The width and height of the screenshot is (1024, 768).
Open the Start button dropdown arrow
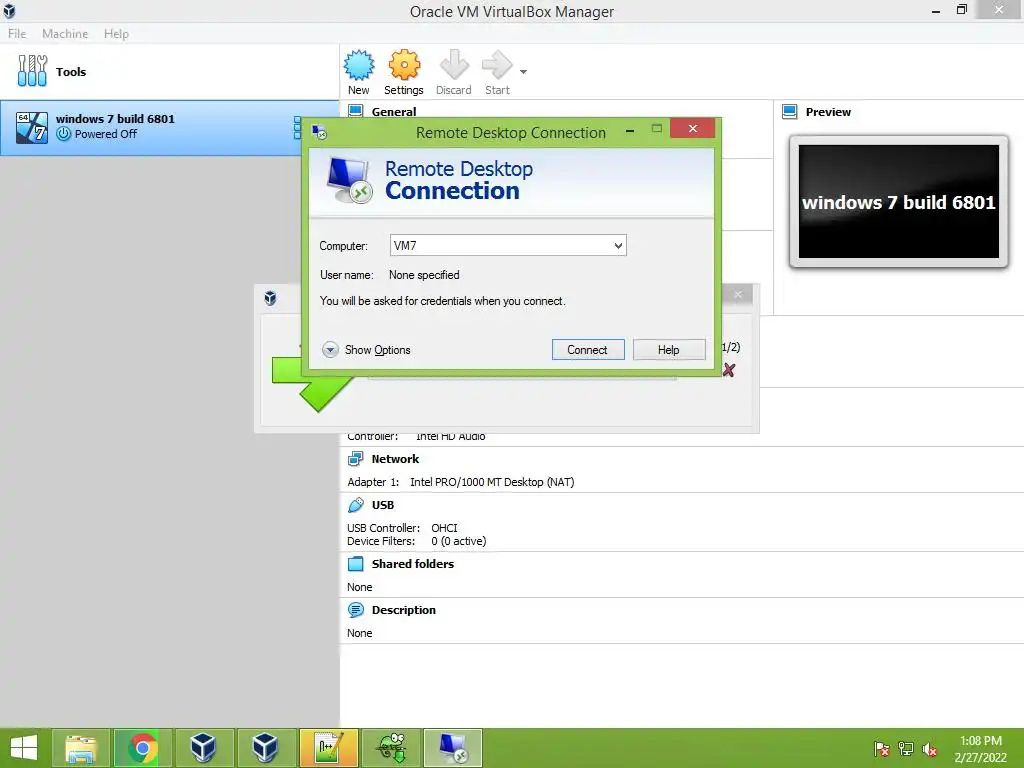pyautogui.click(x=523, y=72)
